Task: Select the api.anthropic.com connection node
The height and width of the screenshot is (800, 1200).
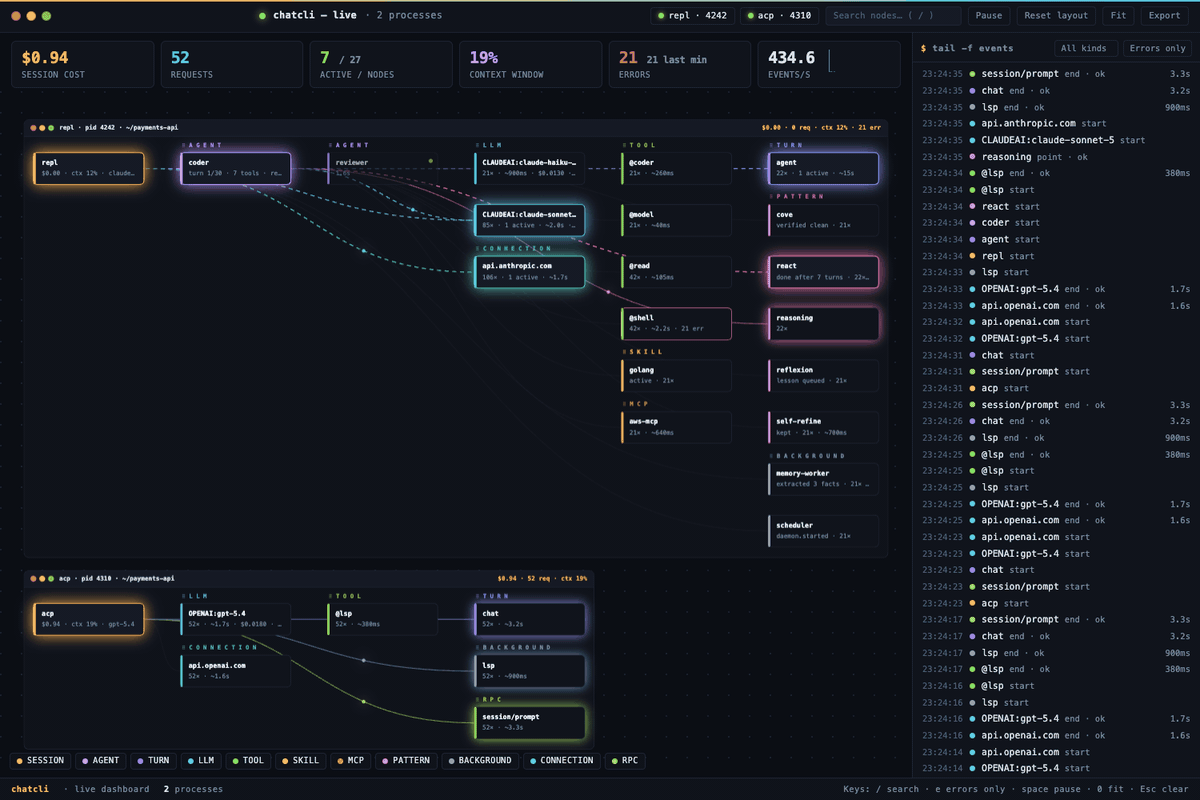Action: (x=529, y=272)
